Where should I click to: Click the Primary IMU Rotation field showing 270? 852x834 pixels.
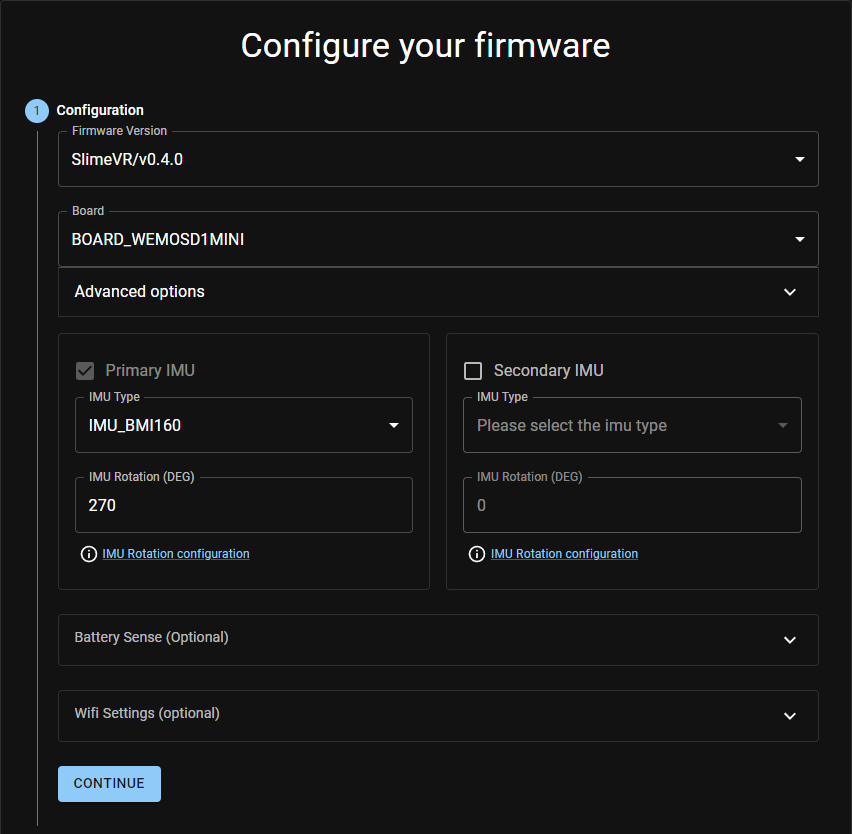tap(243, 506)
